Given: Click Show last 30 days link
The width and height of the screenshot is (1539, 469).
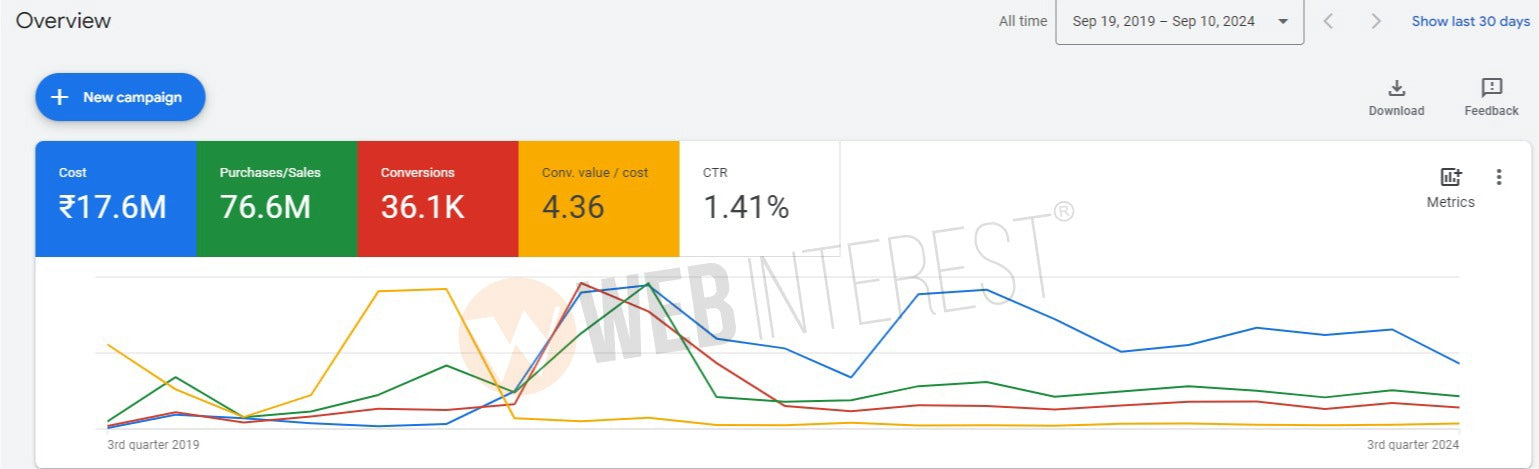Looking at the screenshot, I should pos(1470,21).
